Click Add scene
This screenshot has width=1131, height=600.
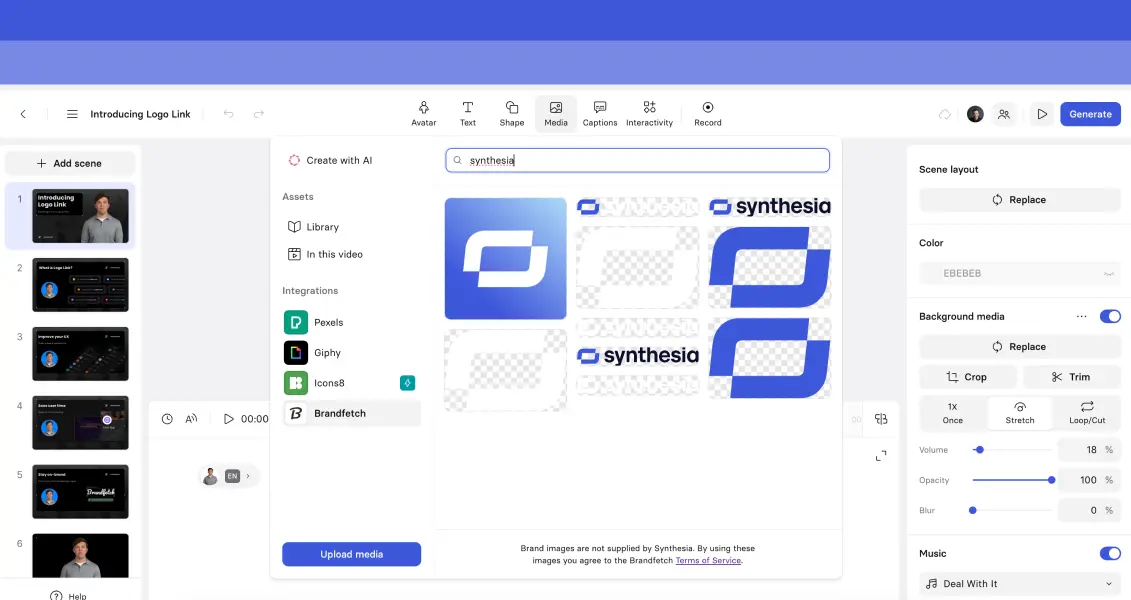(x=70, y=164)
